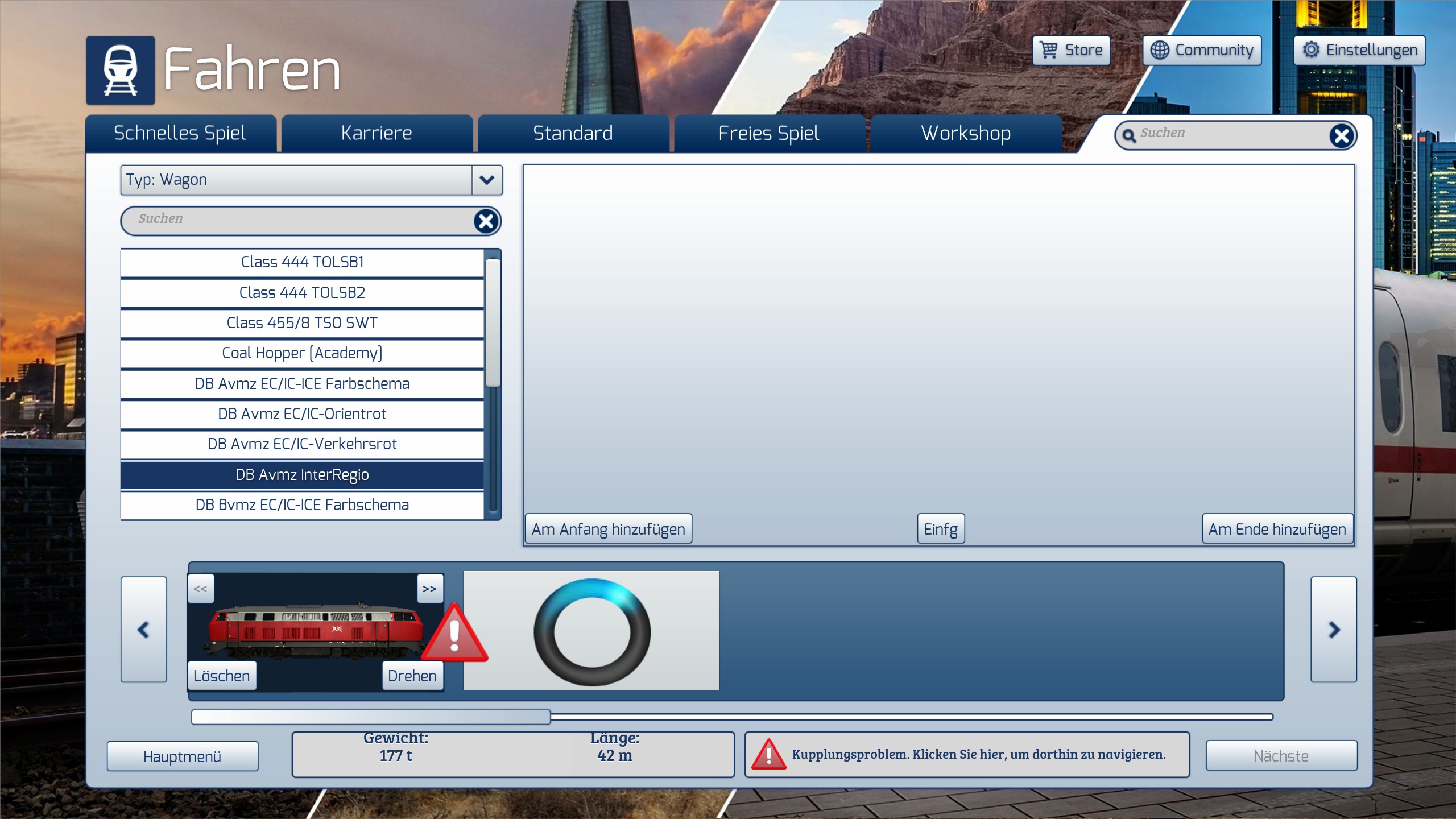Click the train icon next to Fahren
Image resolution: width=1456 pixels, height=819 pixels.
(120, 71)
